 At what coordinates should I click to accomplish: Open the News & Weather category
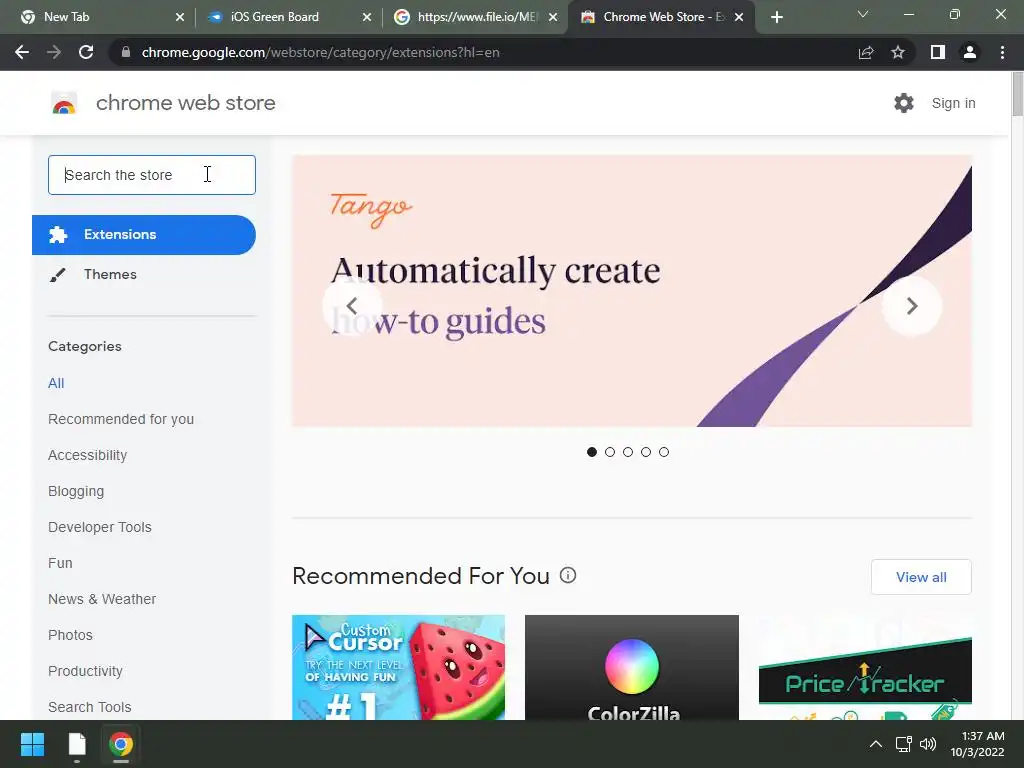[102, 599]
